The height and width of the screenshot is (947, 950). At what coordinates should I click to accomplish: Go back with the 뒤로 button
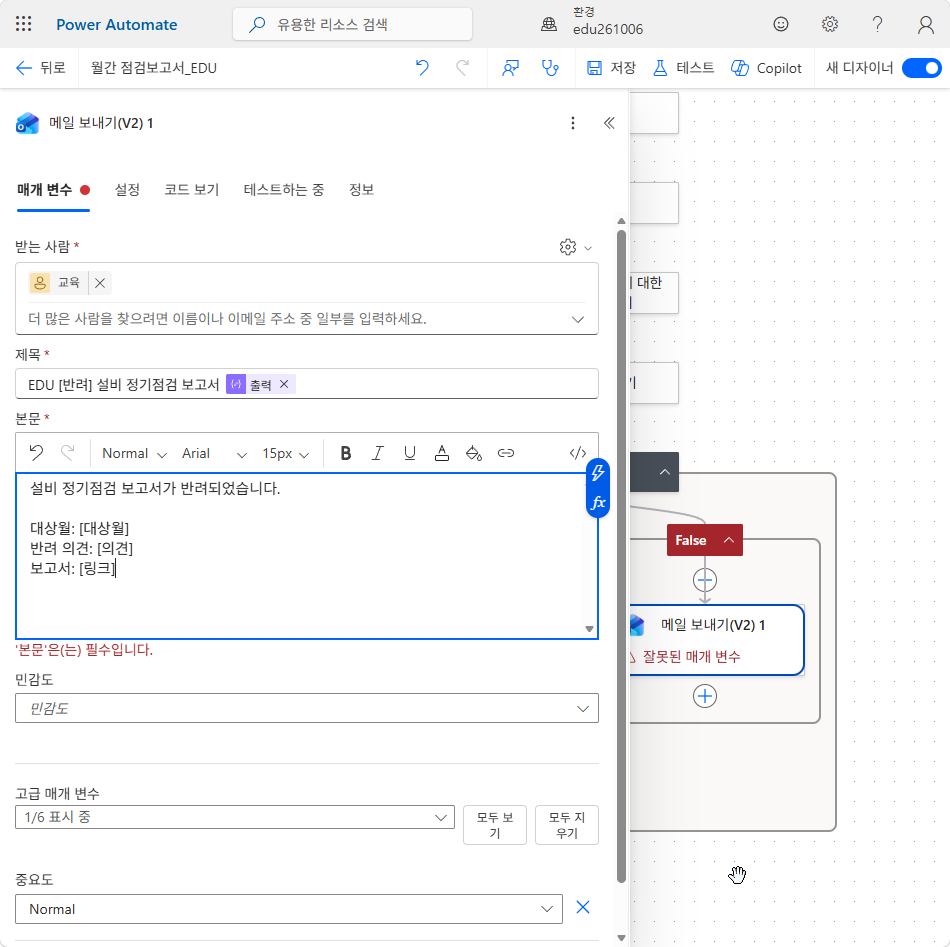coord(40,68)
